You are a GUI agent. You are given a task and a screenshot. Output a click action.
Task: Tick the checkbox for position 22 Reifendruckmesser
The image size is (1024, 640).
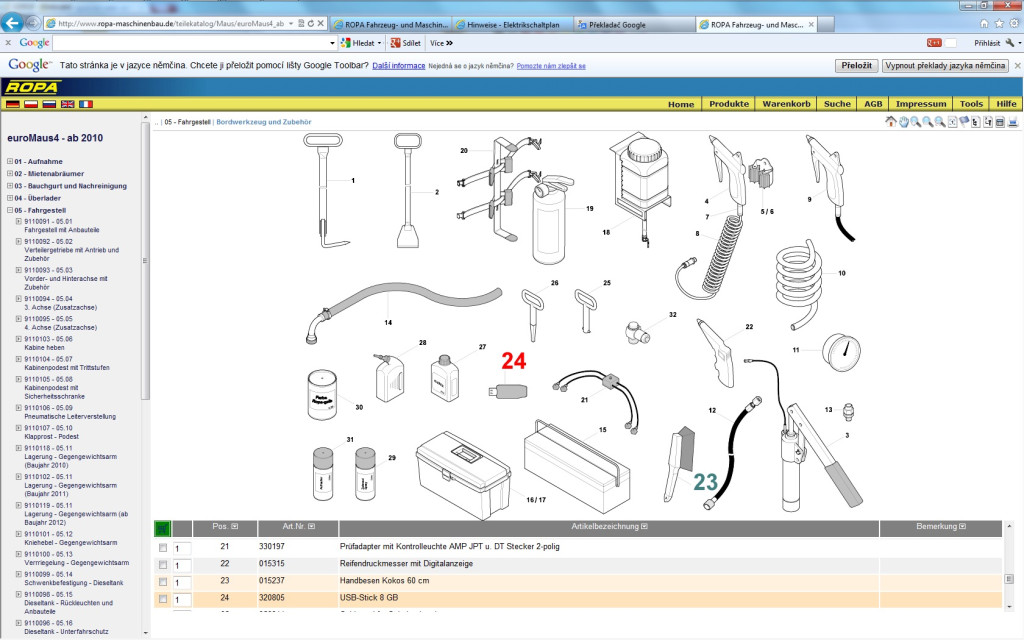pos(163,565)
